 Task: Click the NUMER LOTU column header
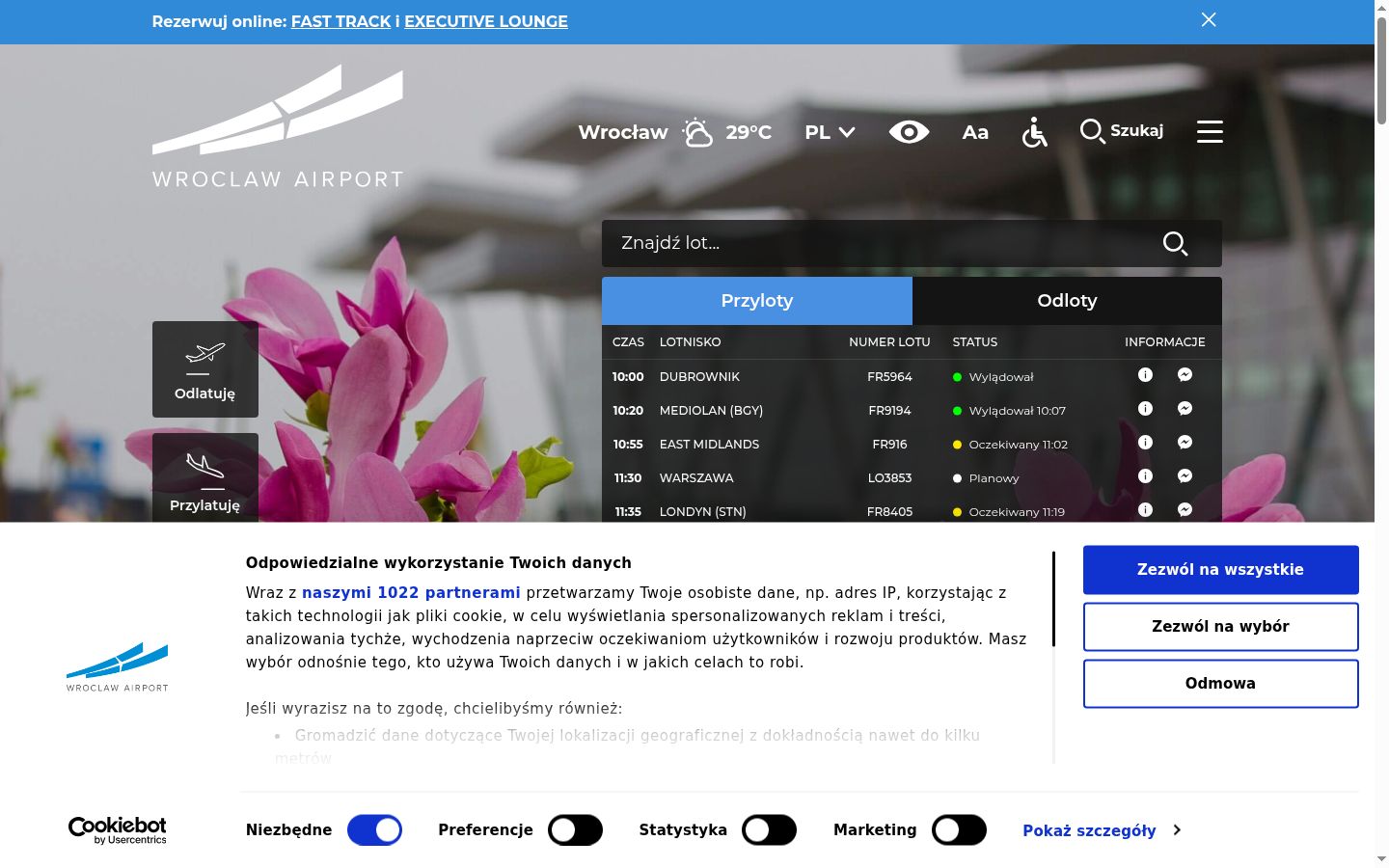tap(889, 342)
